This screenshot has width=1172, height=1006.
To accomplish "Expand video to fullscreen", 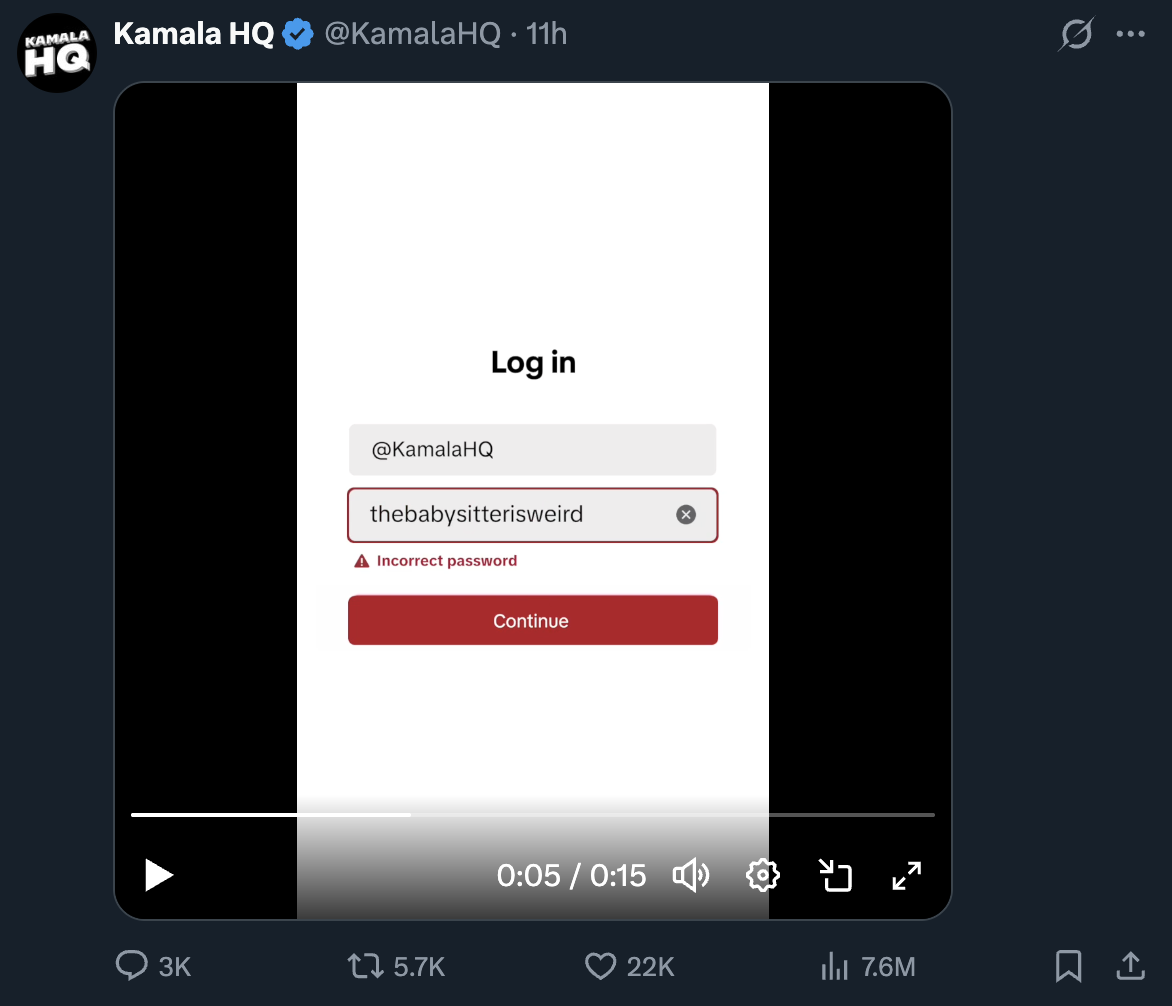I will tap(906, 876).
